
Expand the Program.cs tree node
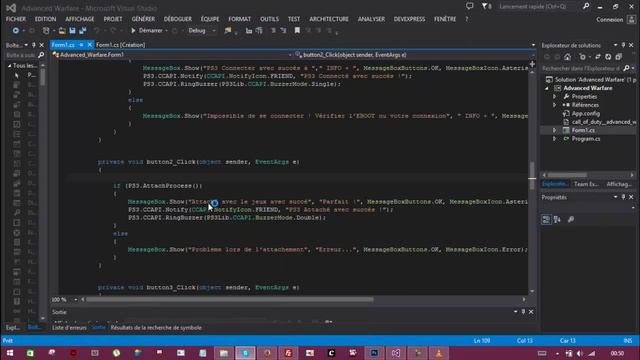554,139
